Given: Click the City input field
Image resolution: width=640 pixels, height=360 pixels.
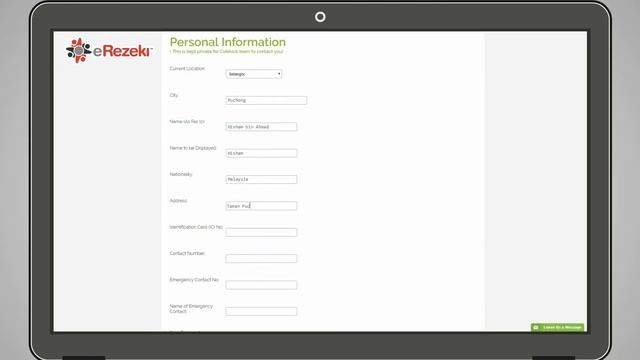Looking at the screenshot, I should tap(266, 100).
